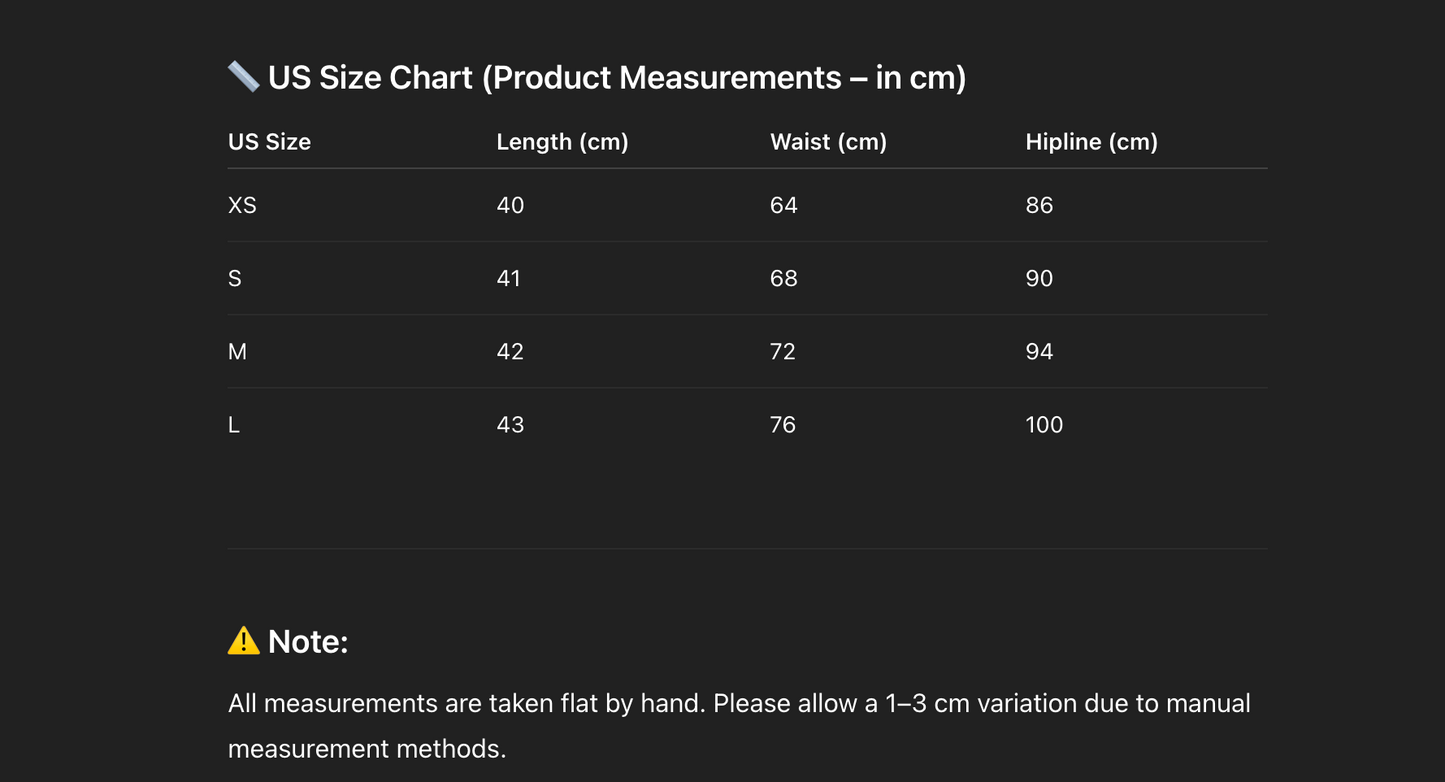Click the XS length value 40

(510, 205)
